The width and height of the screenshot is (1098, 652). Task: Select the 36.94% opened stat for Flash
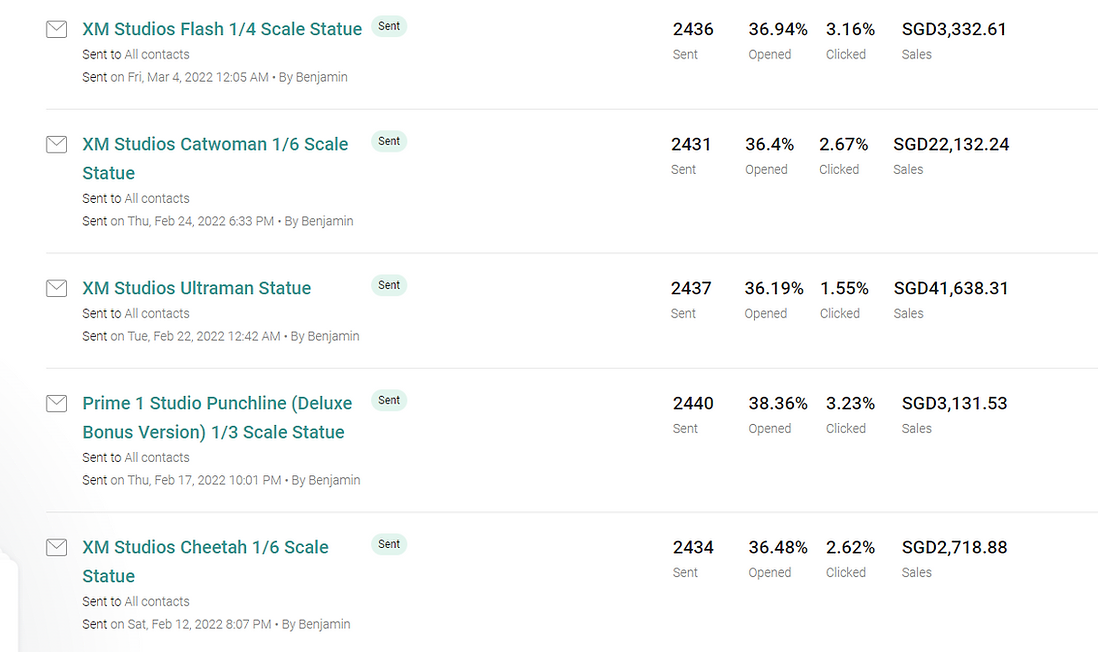pyautogui.click(x=778, y=29)
